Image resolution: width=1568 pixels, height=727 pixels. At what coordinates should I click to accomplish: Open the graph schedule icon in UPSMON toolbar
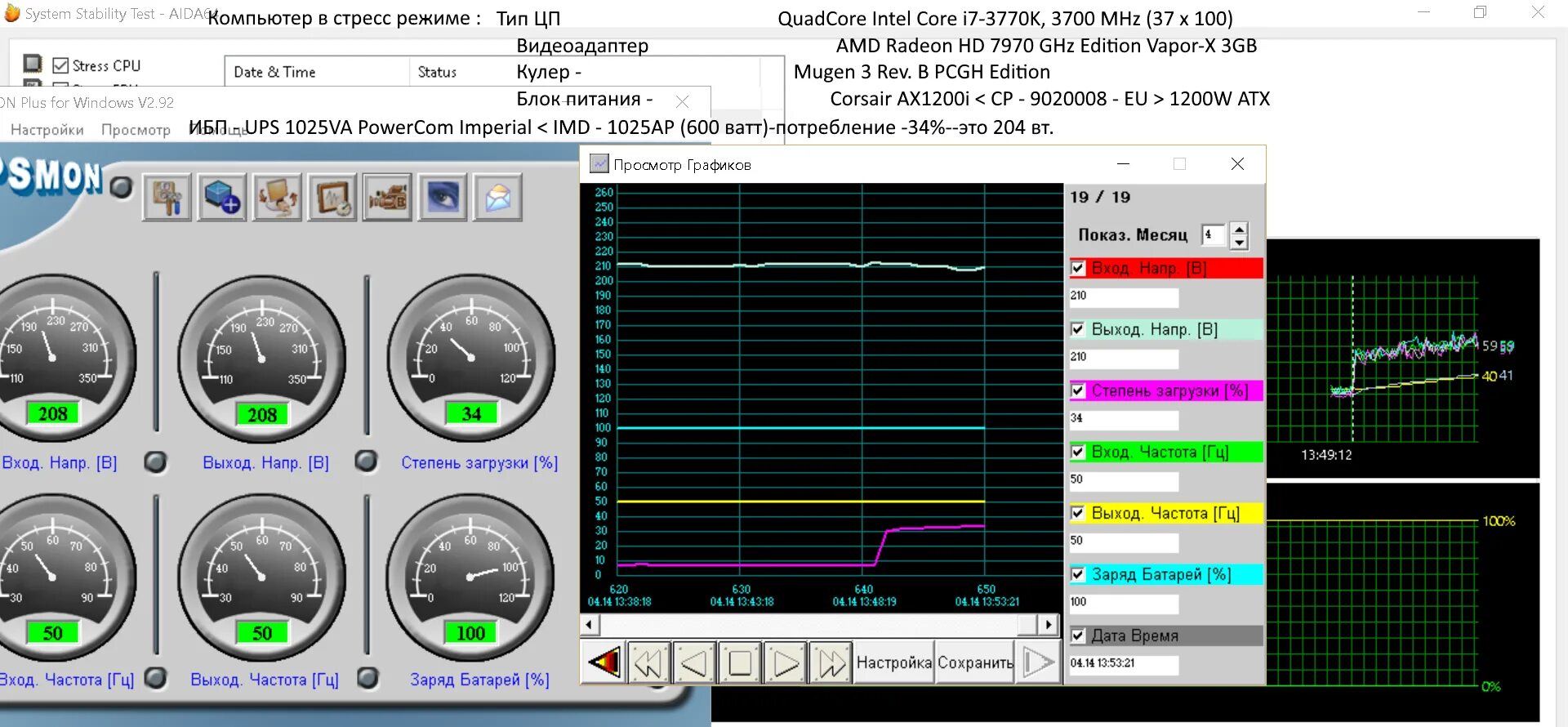(x=332, y=198)
